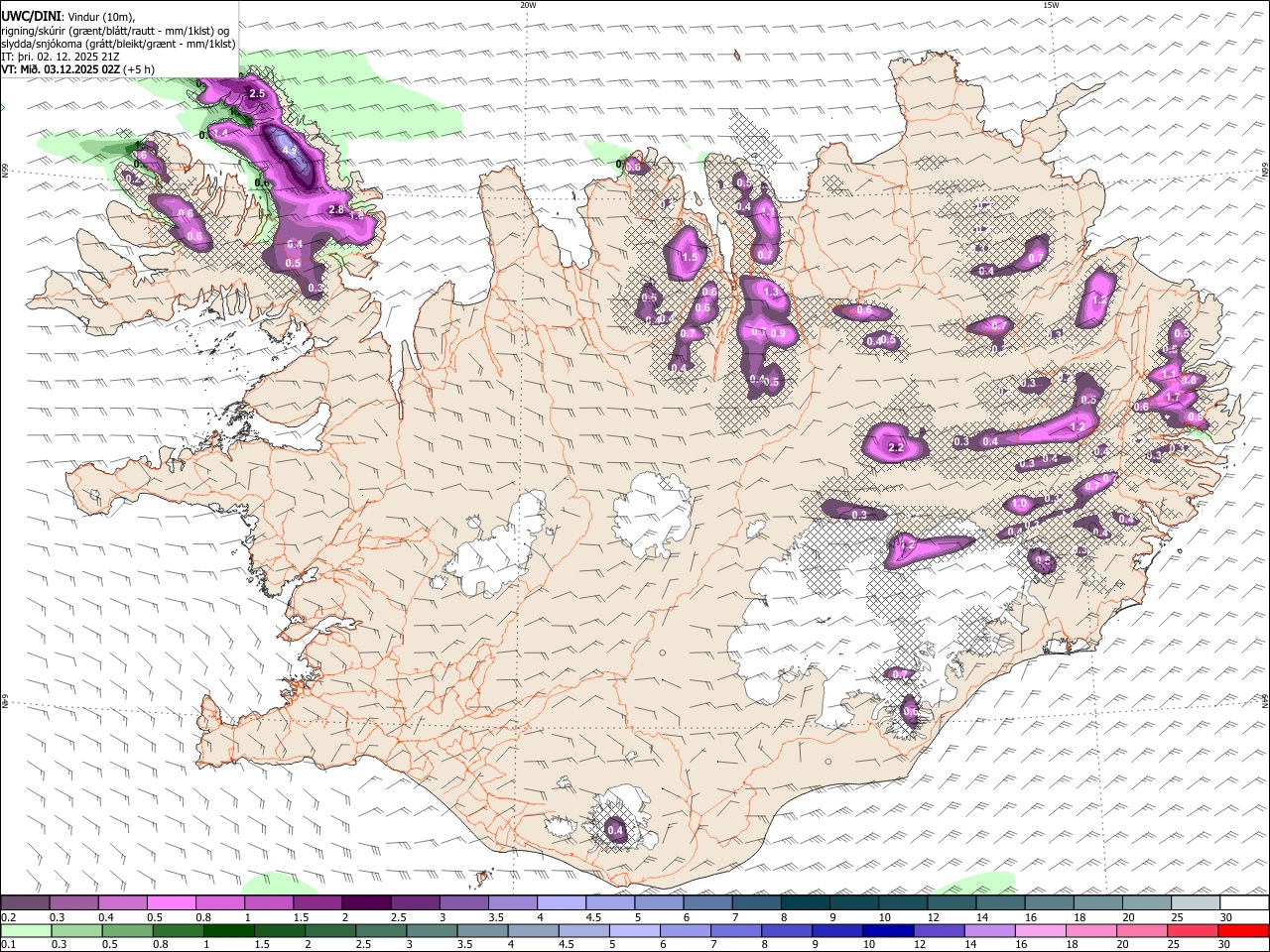The height and width of the screenshot is (952, 1270).
Task: Pick the red lower legend swatch labeled 30
Action: coord(1242,930)
